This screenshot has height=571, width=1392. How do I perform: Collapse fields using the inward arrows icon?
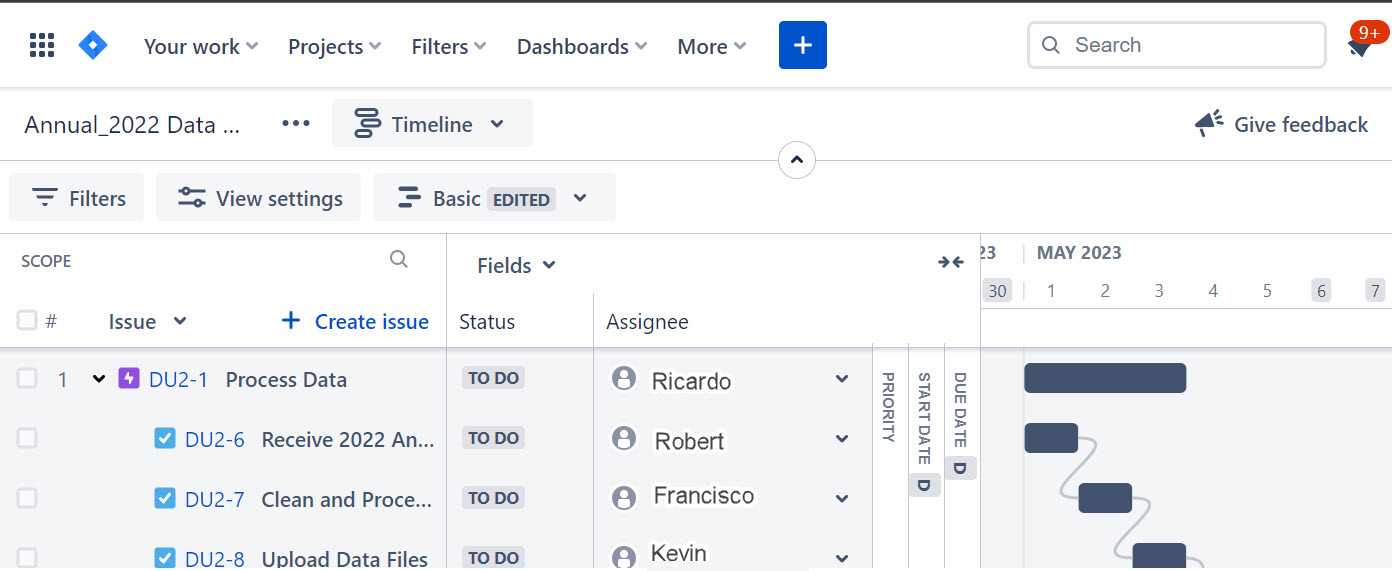coord(950,262)
